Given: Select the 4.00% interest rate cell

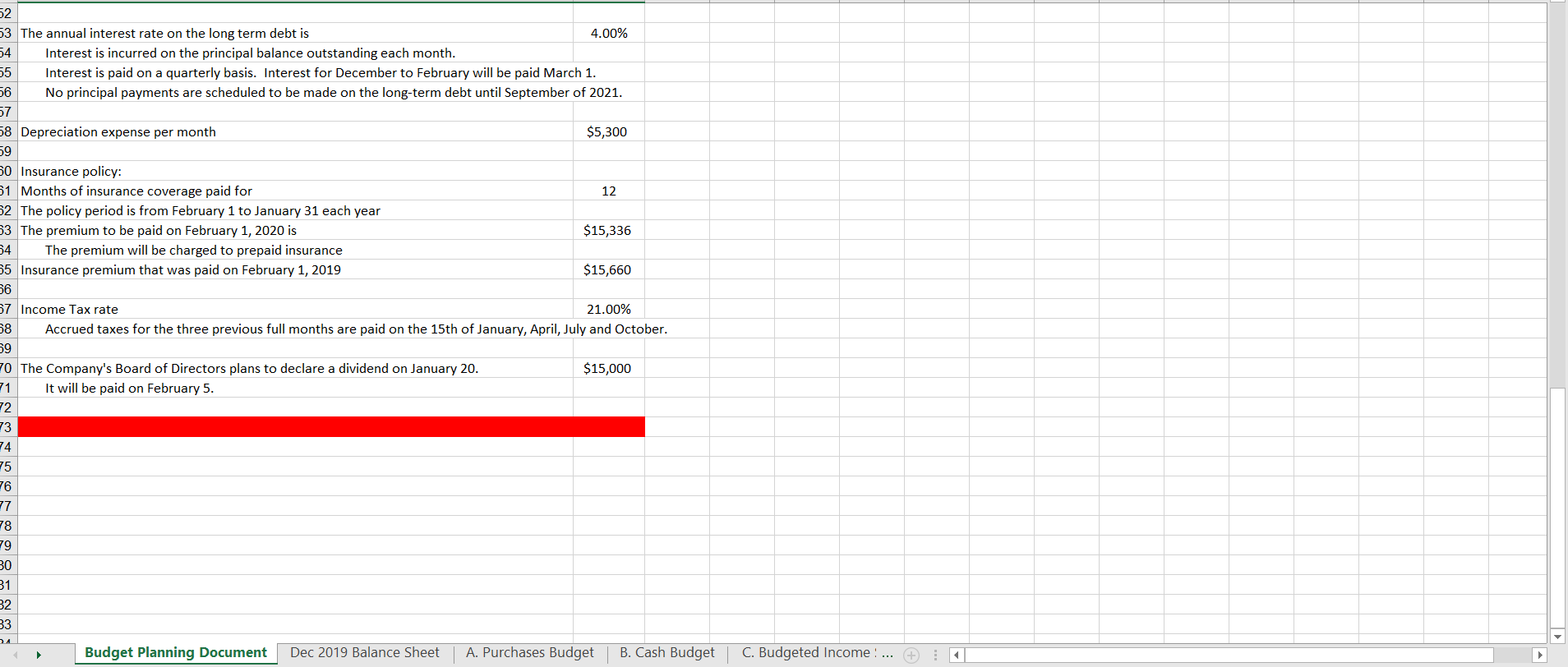Looking at the screenshot, I should point(609,33).
